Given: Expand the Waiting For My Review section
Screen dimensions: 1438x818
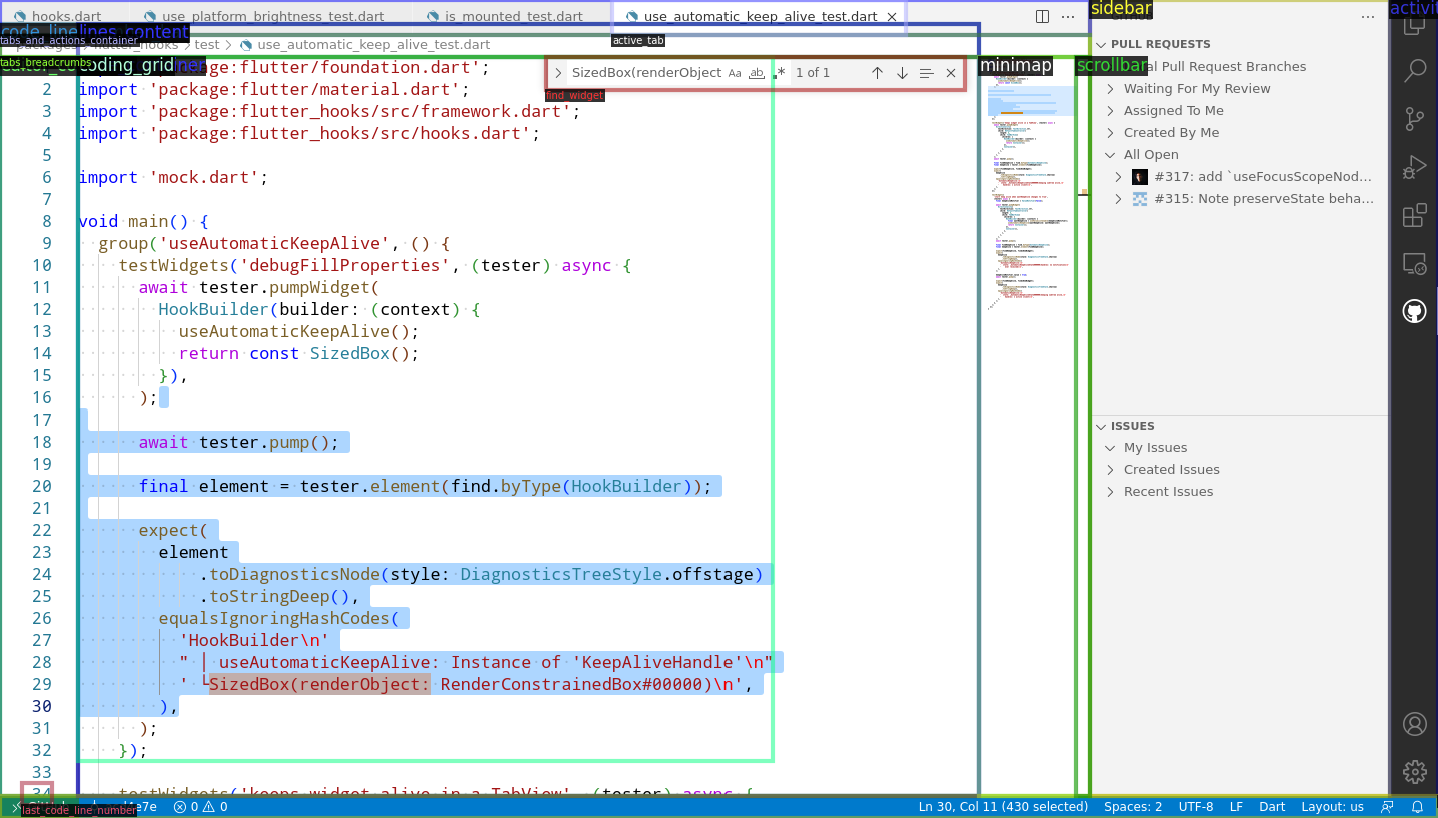Looking at the screenshot, I should point(1196,89).
